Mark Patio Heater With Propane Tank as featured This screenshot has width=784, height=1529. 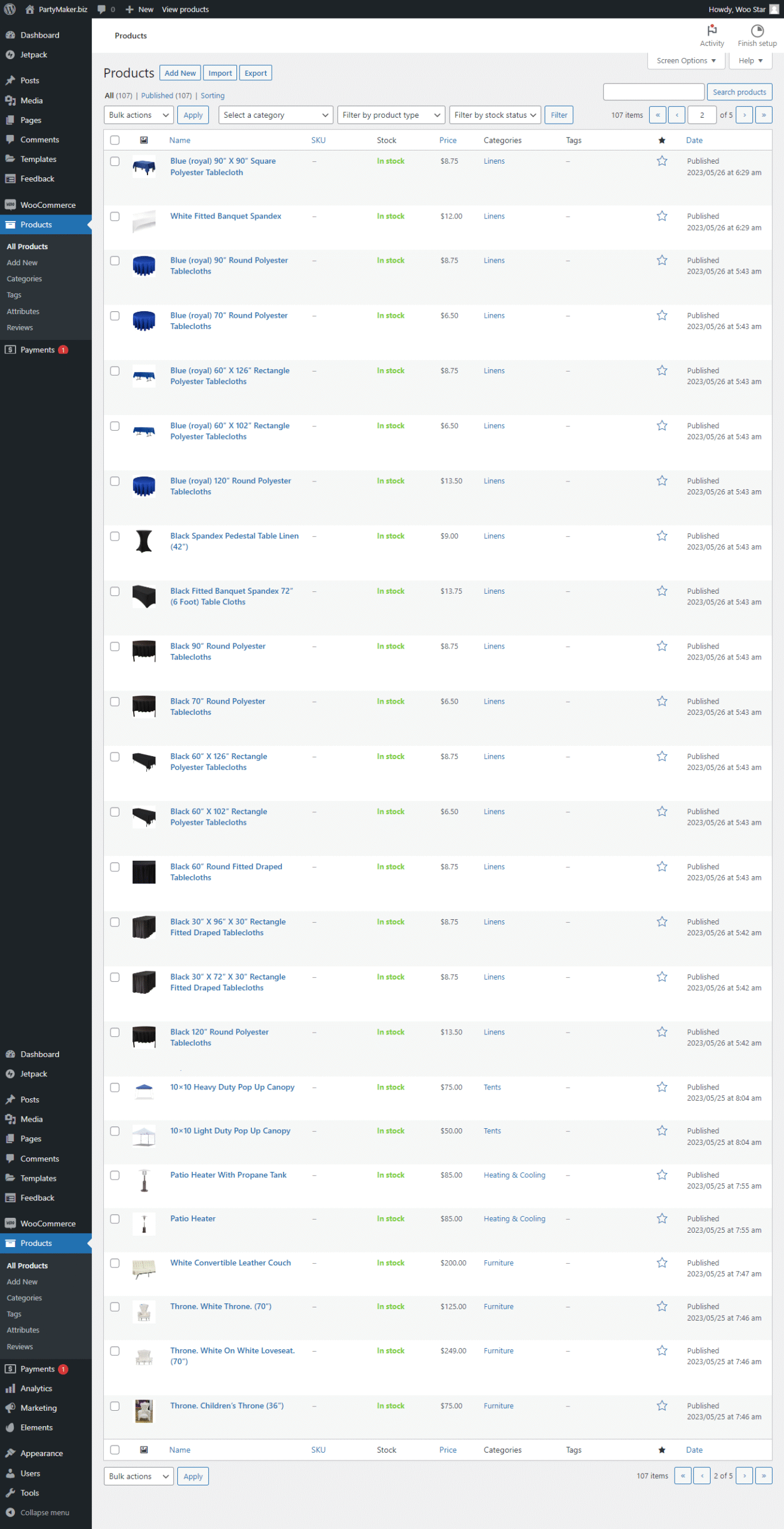pyautogui.click(x=662, y=1175)
